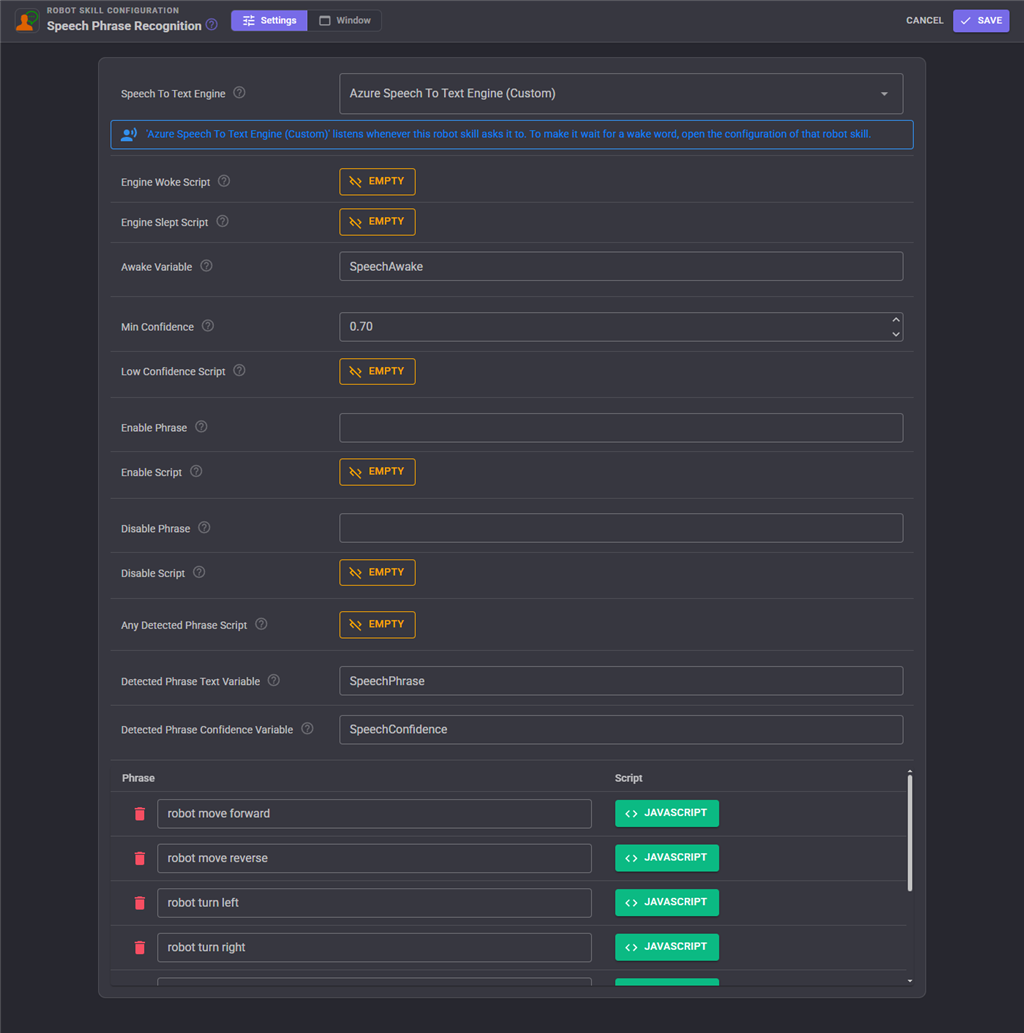This screenshot has width=1024, height=1033.
Task: Click the Disable Phrase text field
Action: [x=621, y=528]
